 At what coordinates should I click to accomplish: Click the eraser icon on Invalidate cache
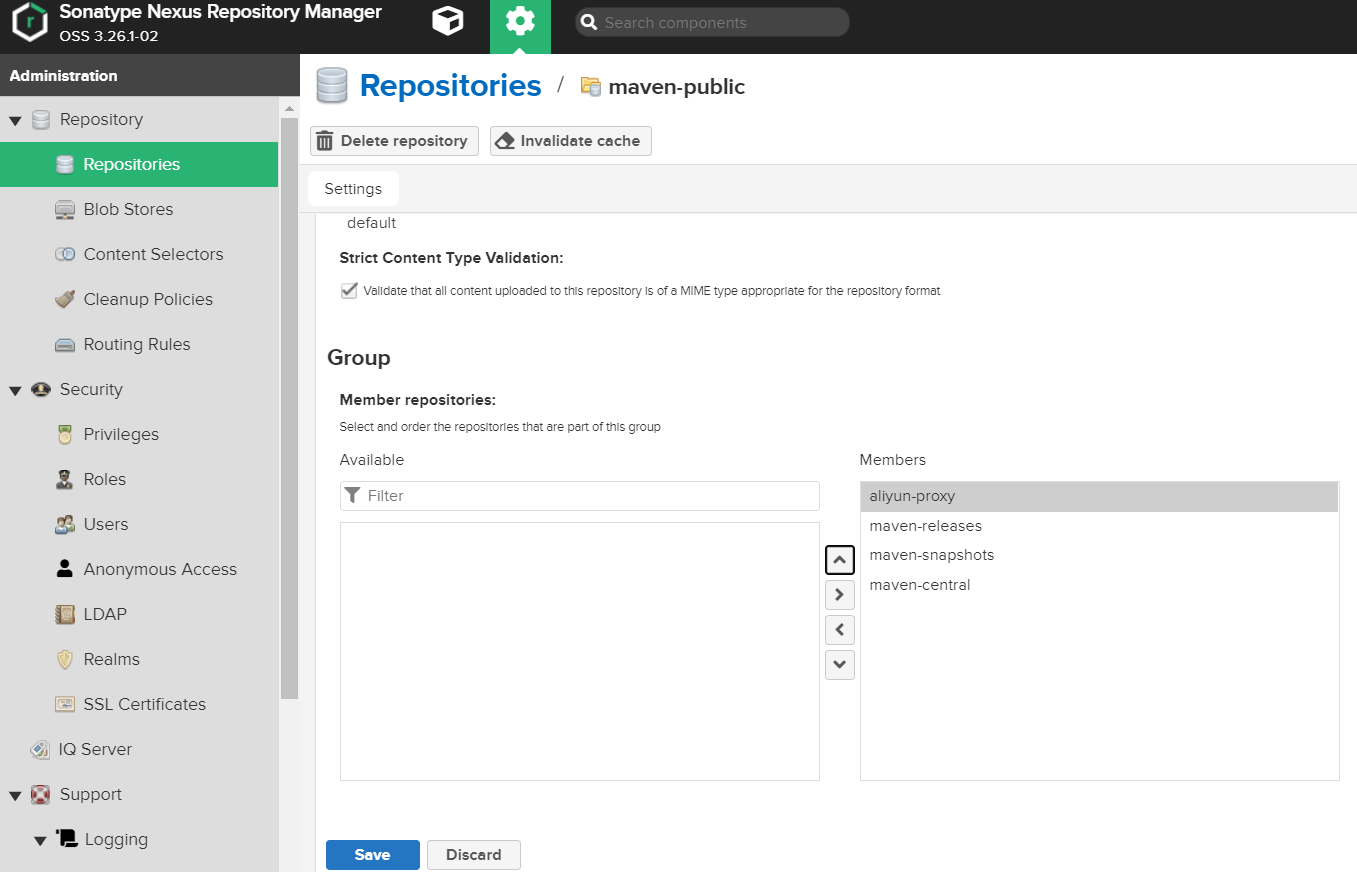505,141
